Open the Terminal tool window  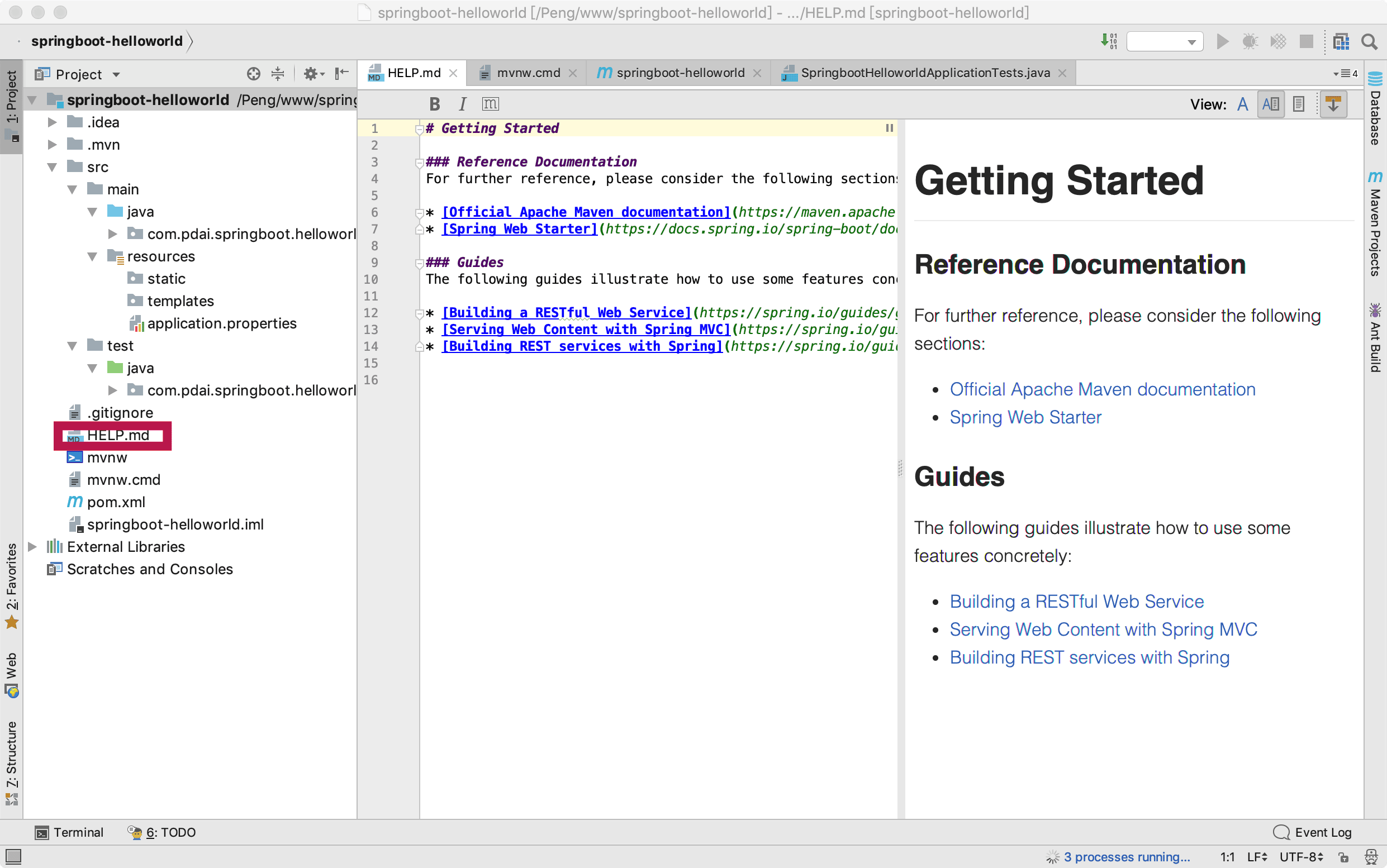(x=69, y=832)
